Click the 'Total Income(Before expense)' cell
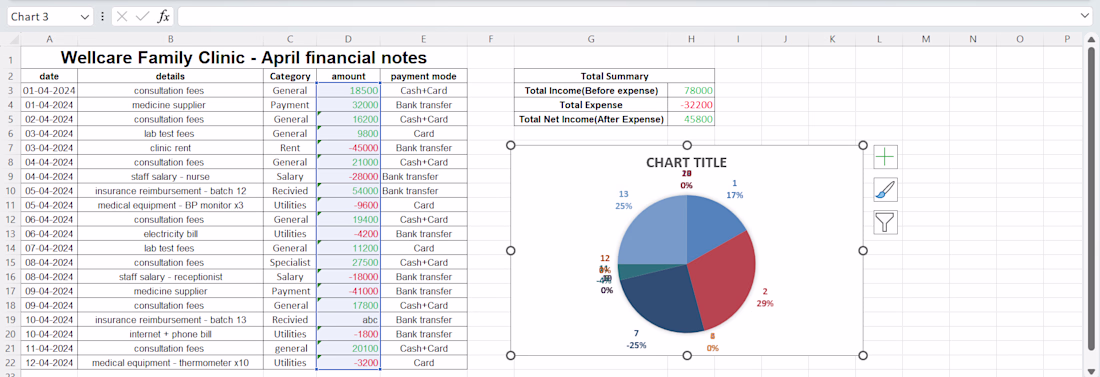This screenshot has height=377, width=1100. click(591, 91)
